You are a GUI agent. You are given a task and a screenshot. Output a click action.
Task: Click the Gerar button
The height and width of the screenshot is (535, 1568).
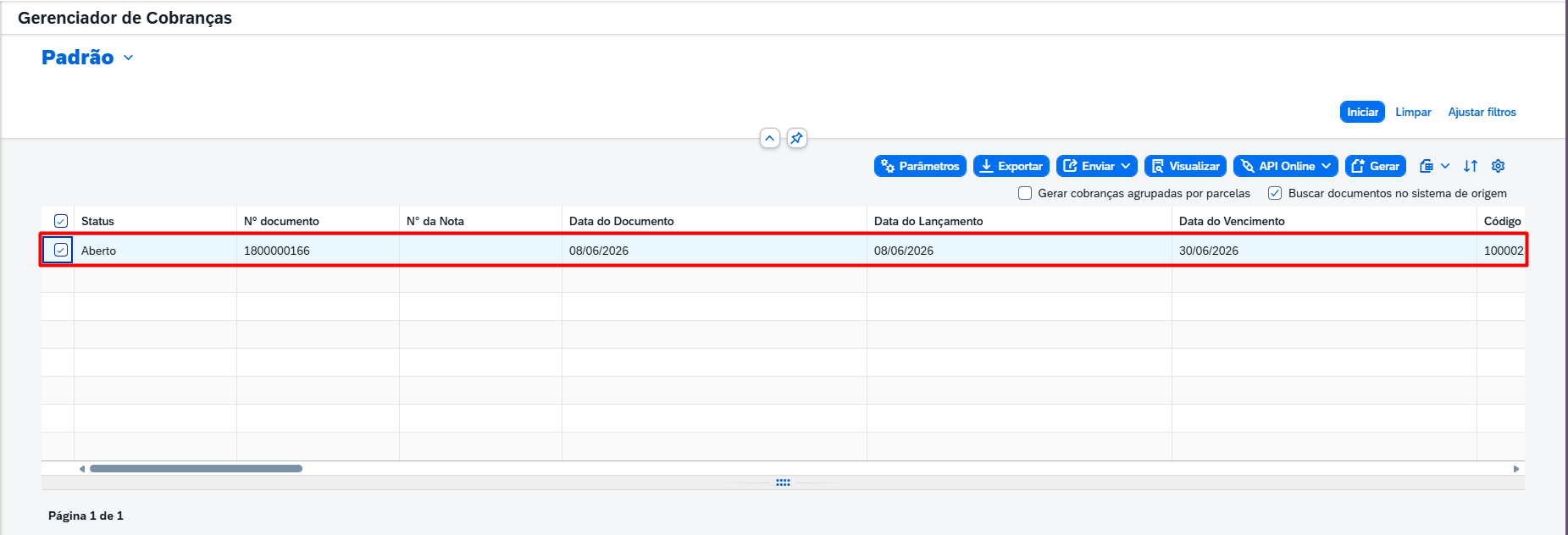(1376, 166)
